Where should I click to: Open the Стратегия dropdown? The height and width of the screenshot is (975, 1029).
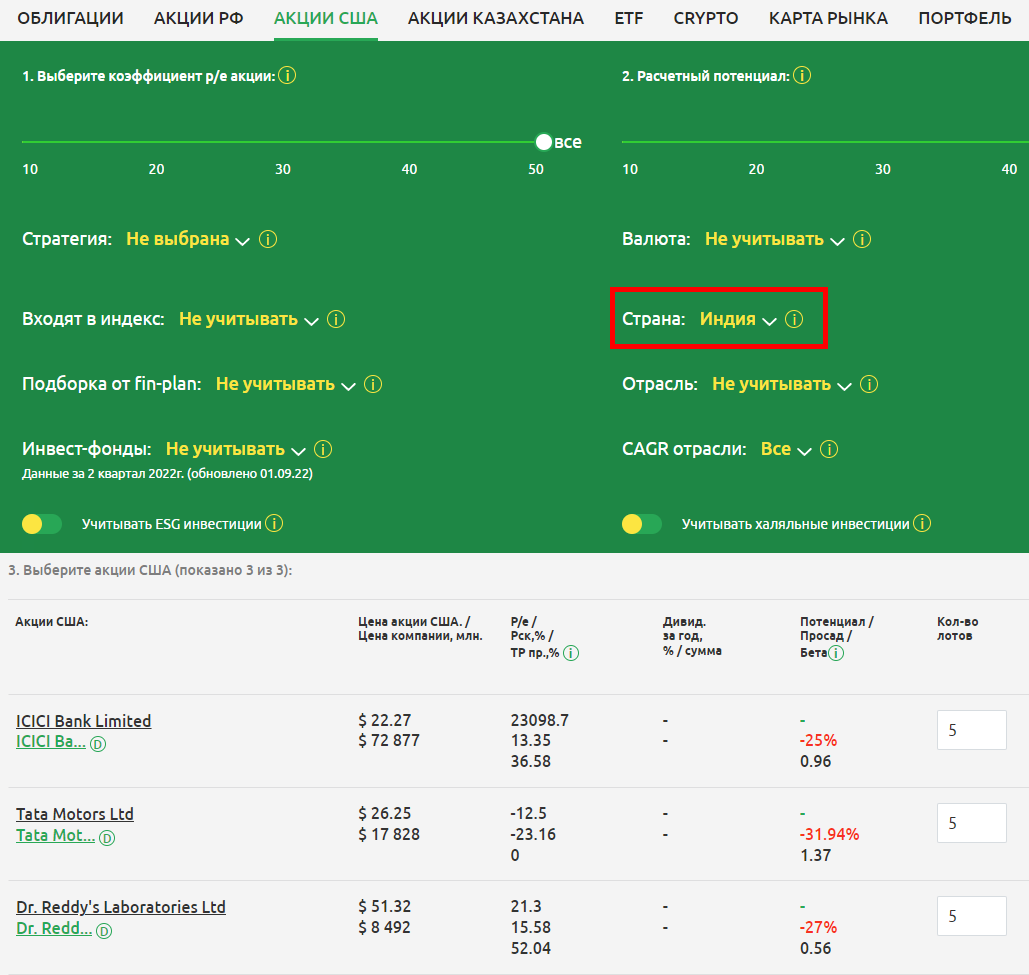(x=187, y=240)
